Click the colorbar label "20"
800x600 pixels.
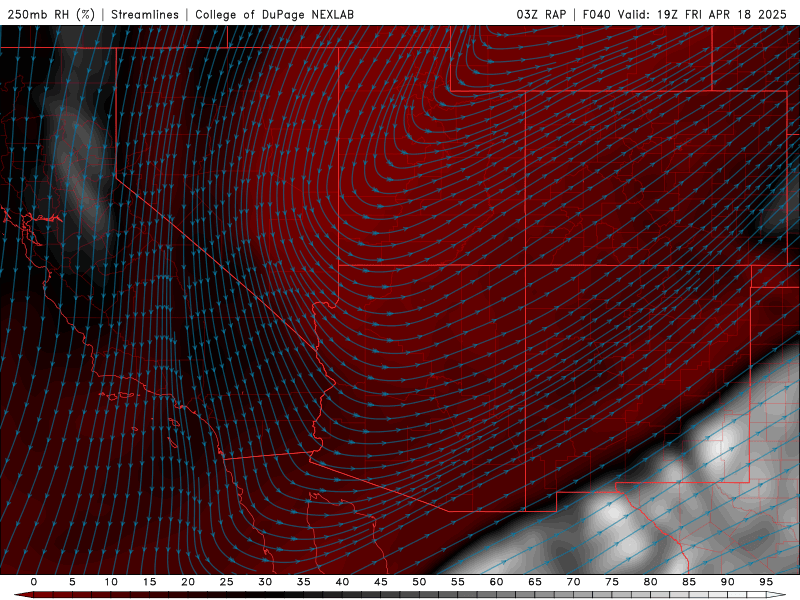tap(188, 582)
